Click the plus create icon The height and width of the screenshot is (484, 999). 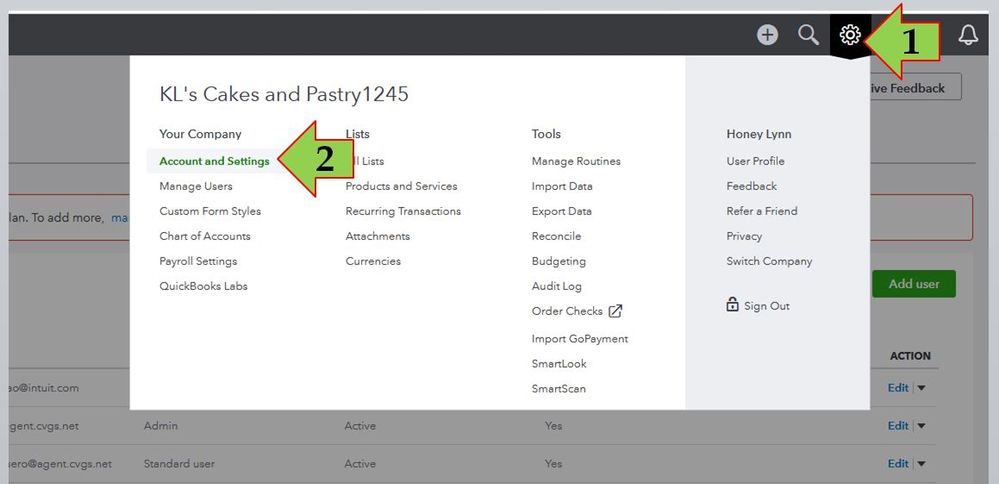[x=767, y=35]
